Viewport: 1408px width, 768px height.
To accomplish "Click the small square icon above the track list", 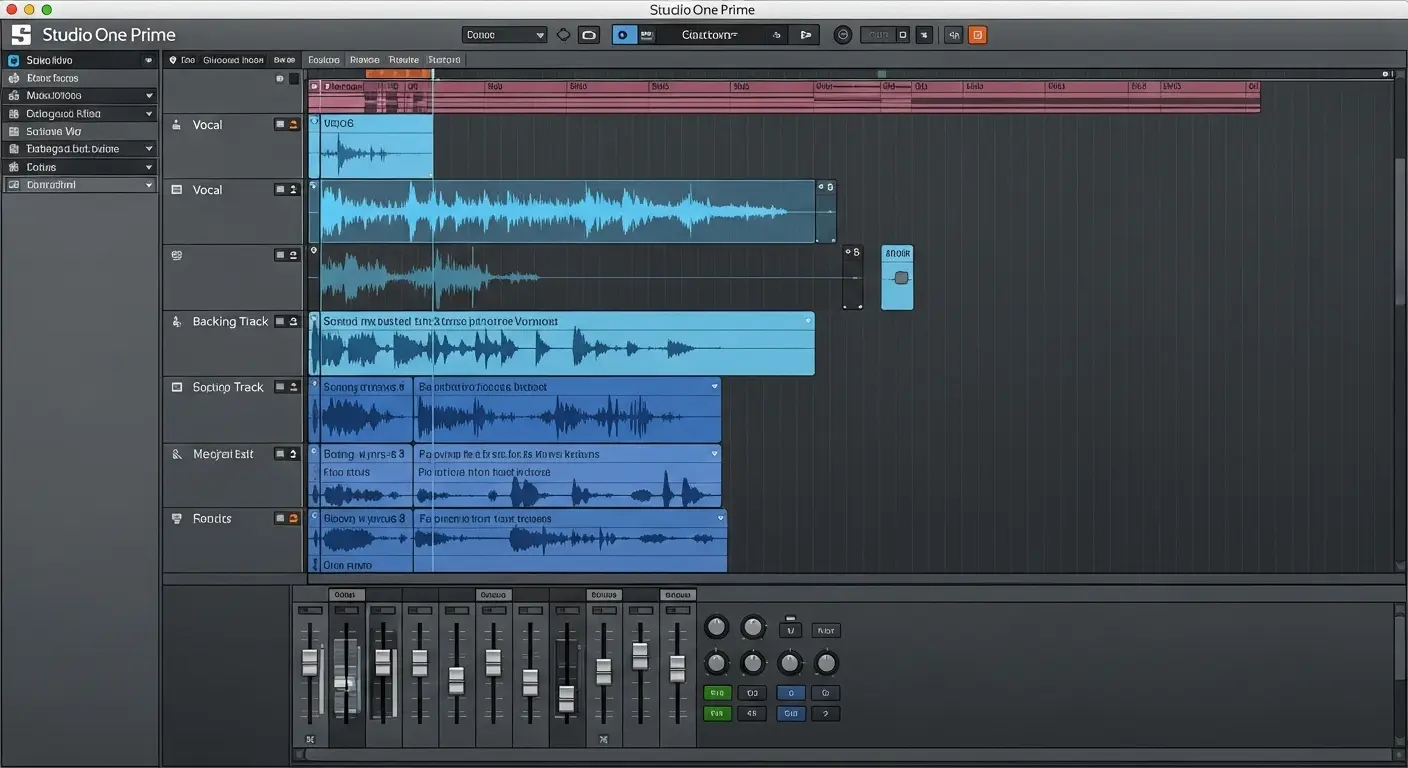I will coord(294,78).
